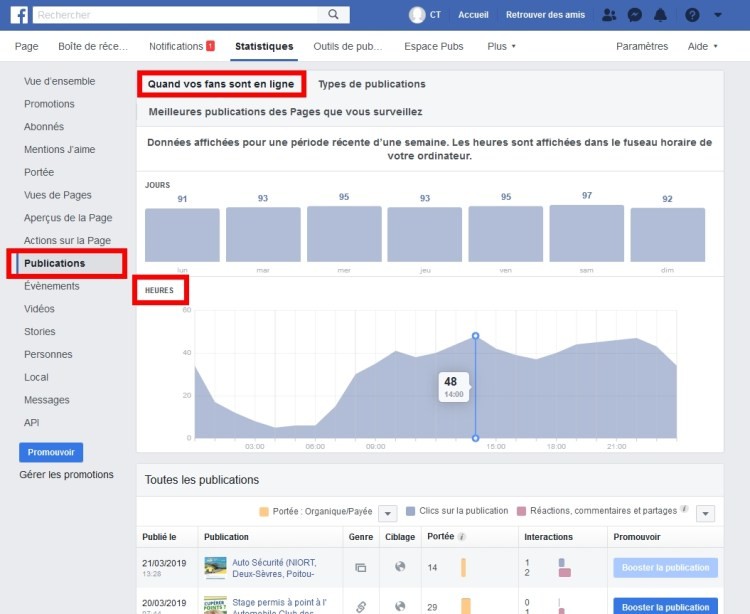Image resolution: width=750 pixels, height=614 pixels.
Task: Click globe targeting icon for Stage permis post
Action: click(x=400, y=606)
